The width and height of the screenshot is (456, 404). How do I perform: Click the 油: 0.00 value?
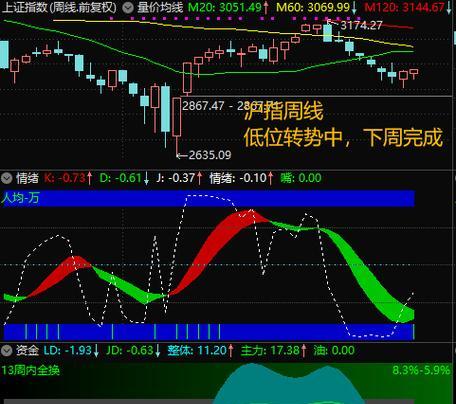click(334, 350)
